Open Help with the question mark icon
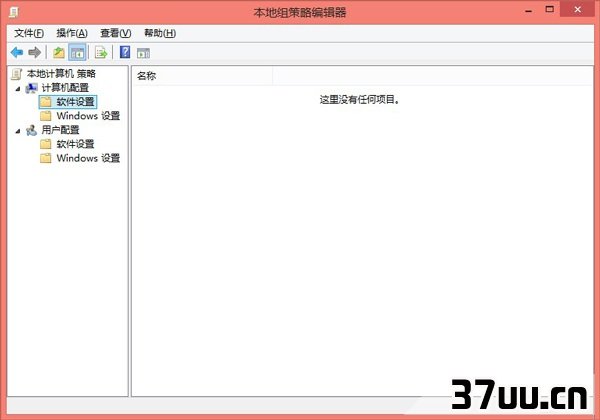The width and height of the screenshot is (600, 420). pos(125,52)
